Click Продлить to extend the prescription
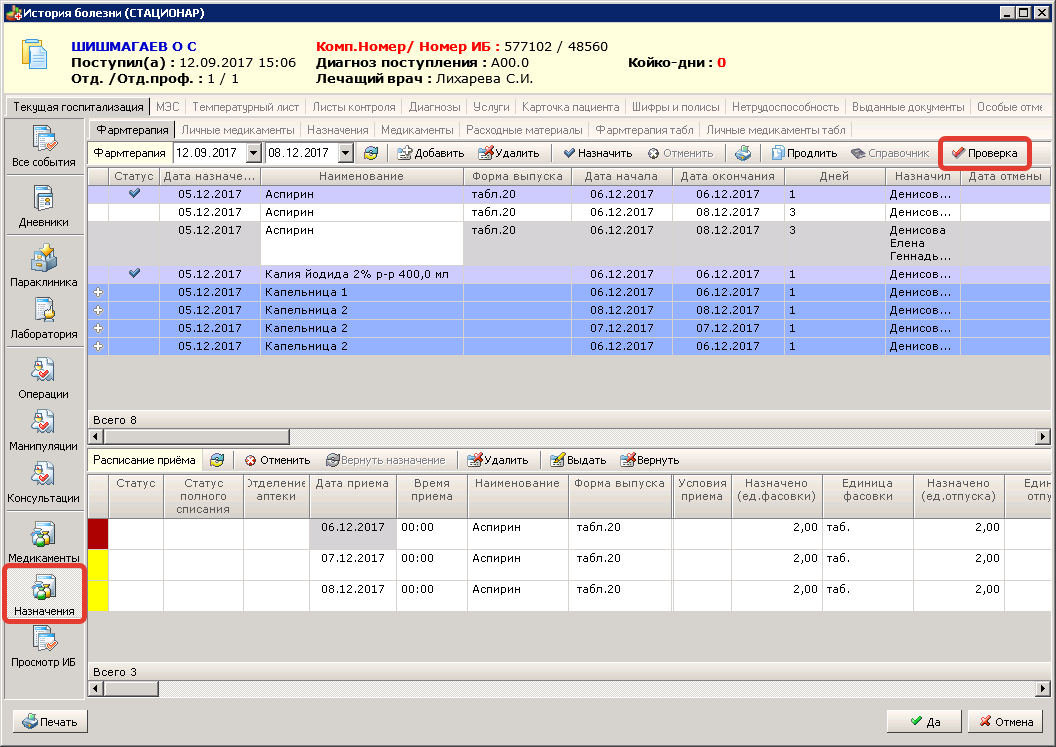The height and width of the screenshot is (747, 1056). pos(804,153)
